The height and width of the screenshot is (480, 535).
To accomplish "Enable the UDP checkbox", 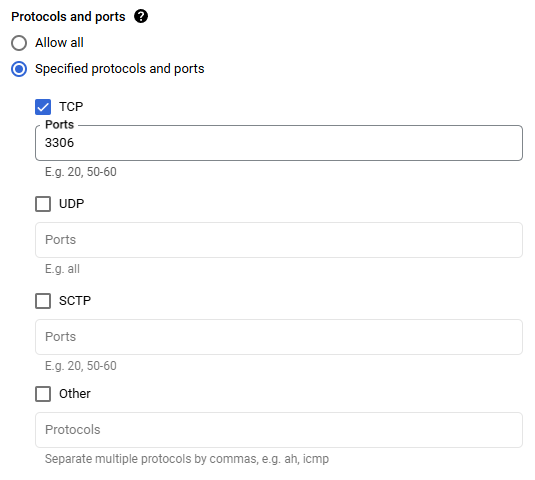I will coord(43,204).
